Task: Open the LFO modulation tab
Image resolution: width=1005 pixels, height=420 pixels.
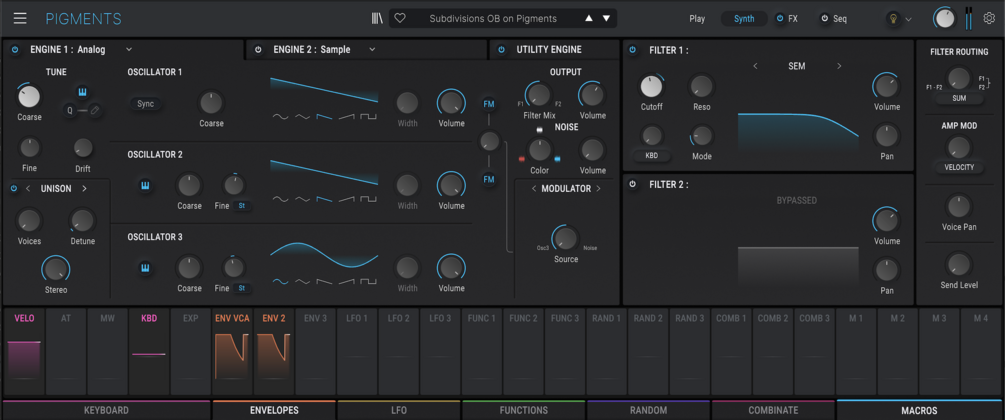Action: [x=399, y=410]
